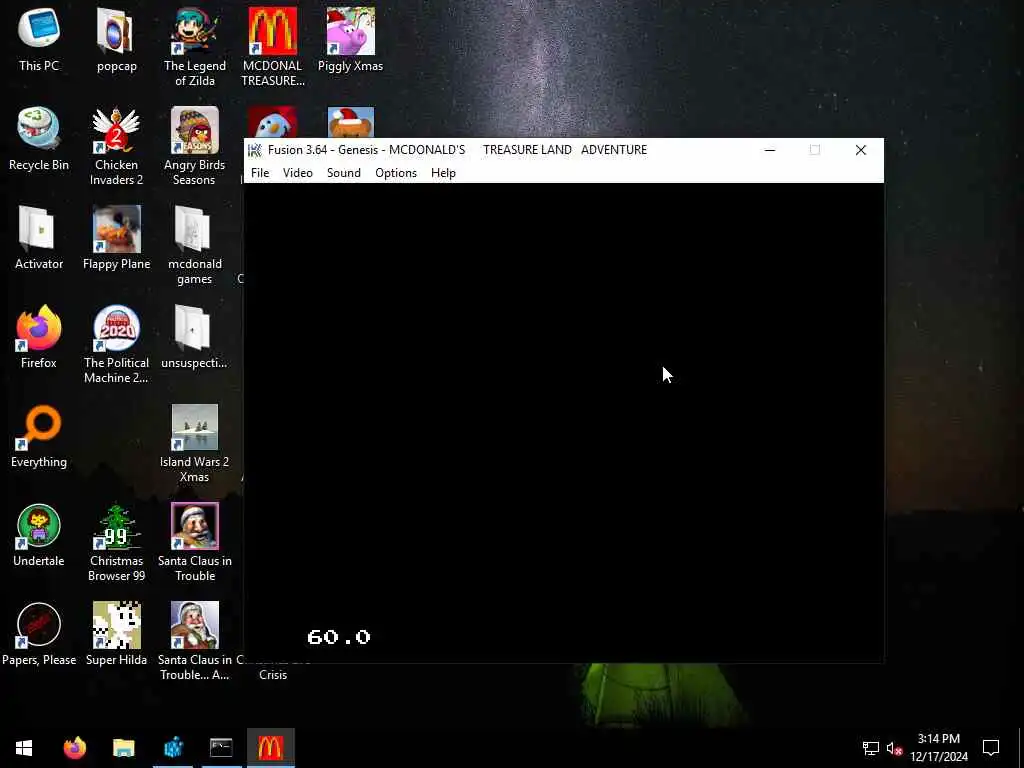Select the MCDONAL TREASURE desktop shortcut
The width and height of the screenshot is (1024, 768).
click(x=272, y=46)
